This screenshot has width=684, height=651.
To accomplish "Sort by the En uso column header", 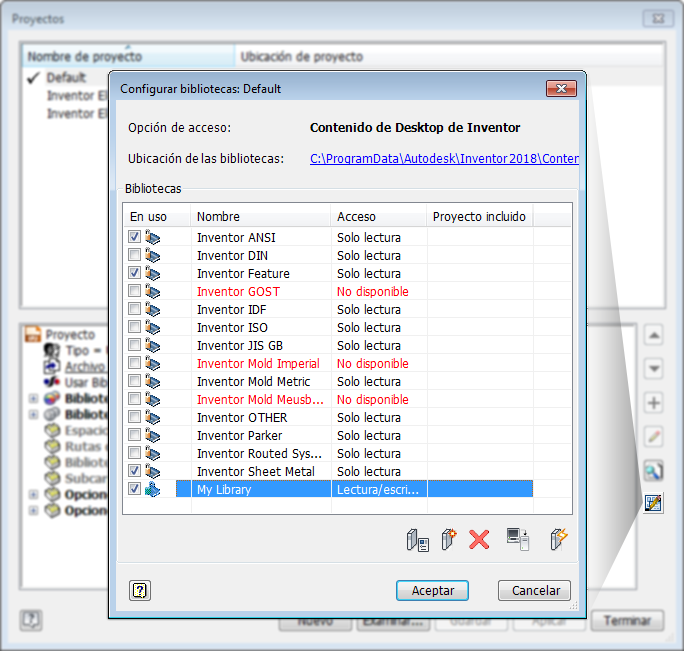I will [157, 216].
